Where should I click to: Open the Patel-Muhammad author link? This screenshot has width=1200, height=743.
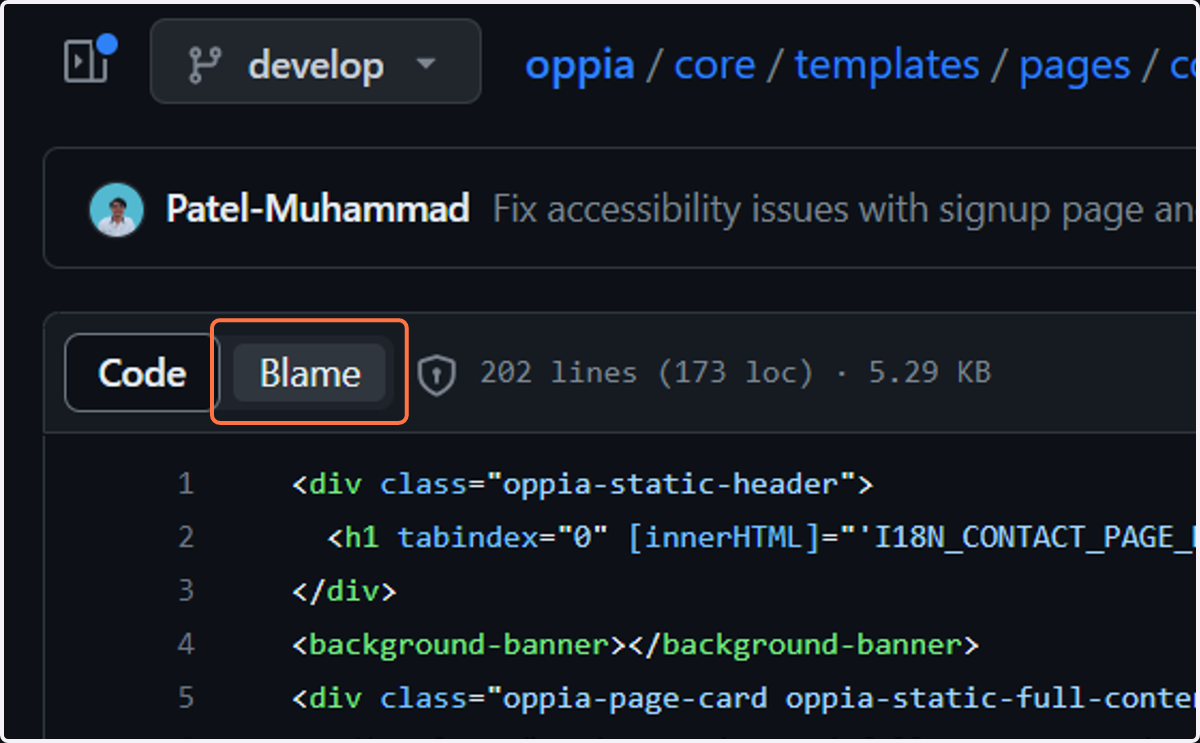[x=318, y=210]
